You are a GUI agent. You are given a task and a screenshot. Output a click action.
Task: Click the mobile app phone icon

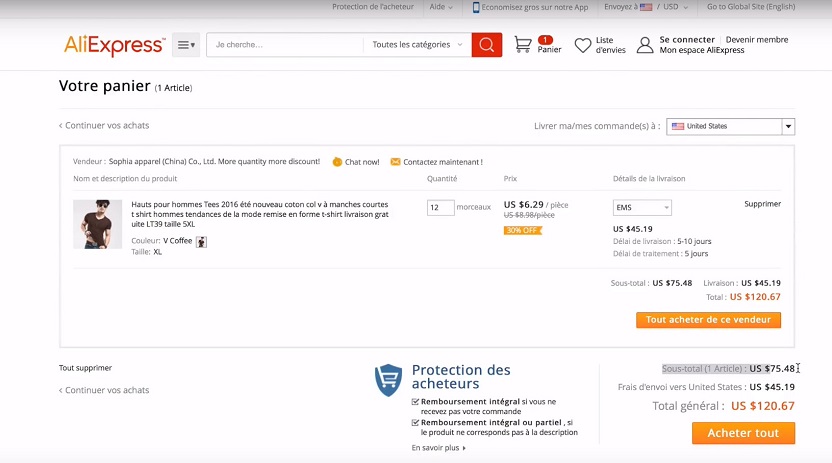pos(476,7)
